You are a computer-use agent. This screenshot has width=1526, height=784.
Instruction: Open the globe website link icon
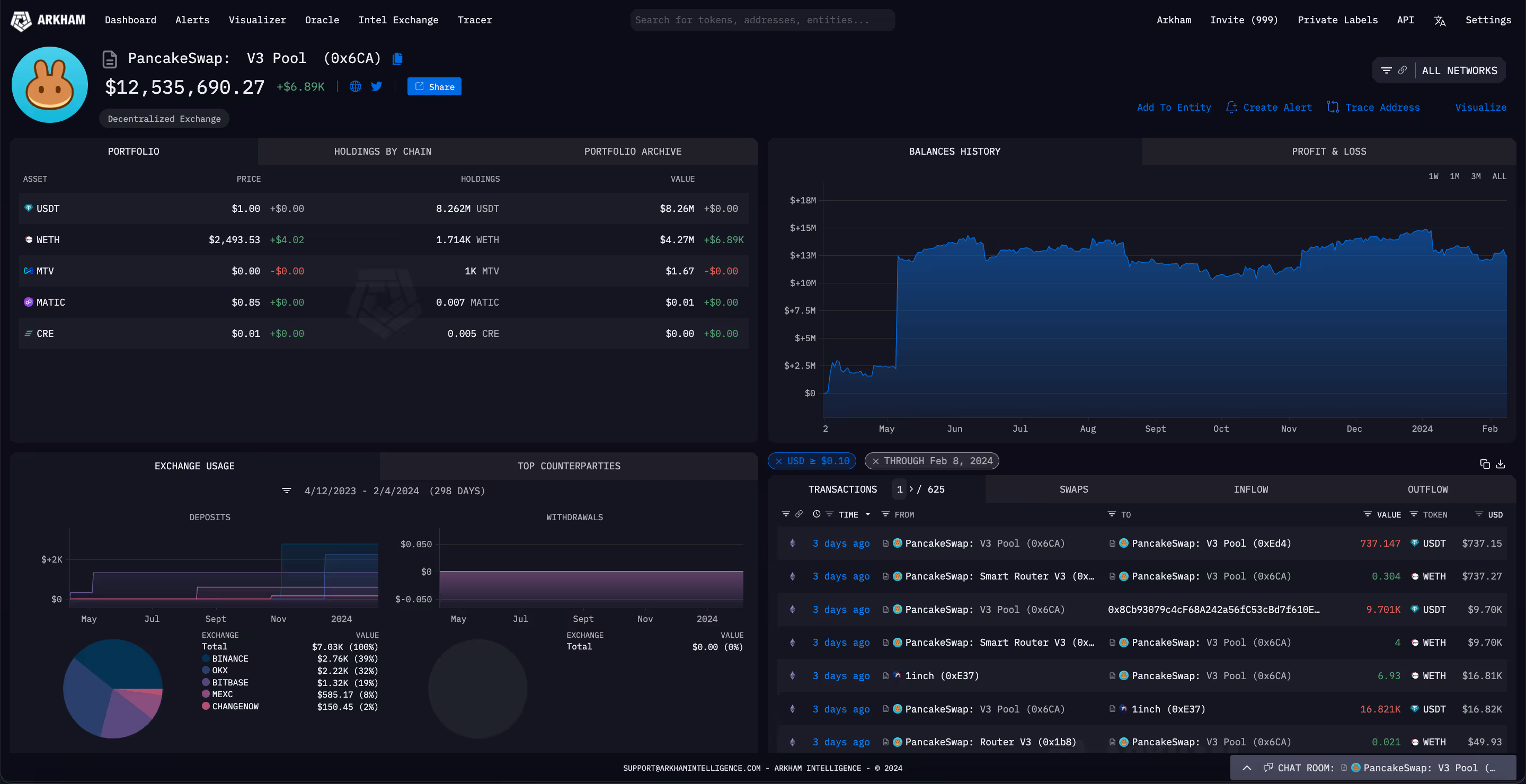pyautogui.click(x=356, y=86)
